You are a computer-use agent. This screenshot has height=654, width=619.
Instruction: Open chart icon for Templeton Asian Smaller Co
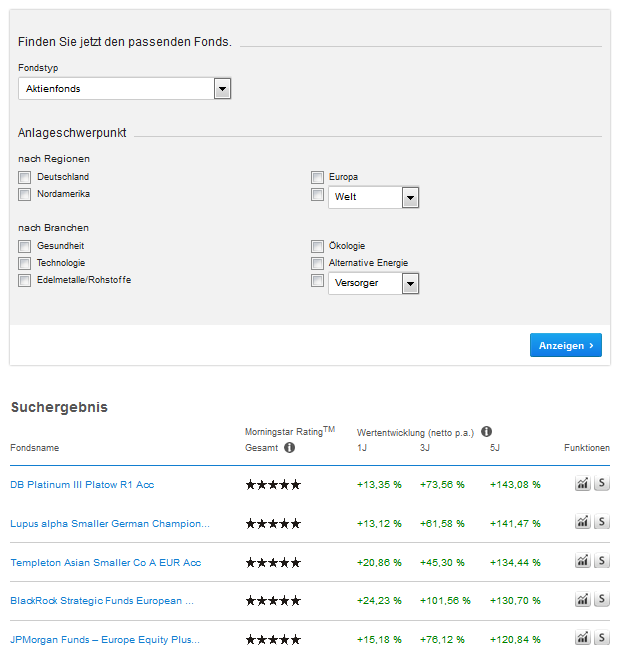(583, 562)
